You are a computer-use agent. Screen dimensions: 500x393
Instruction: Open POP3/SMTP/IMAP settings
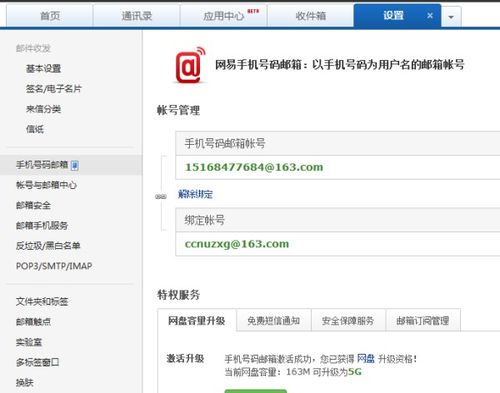pos(54,266)
